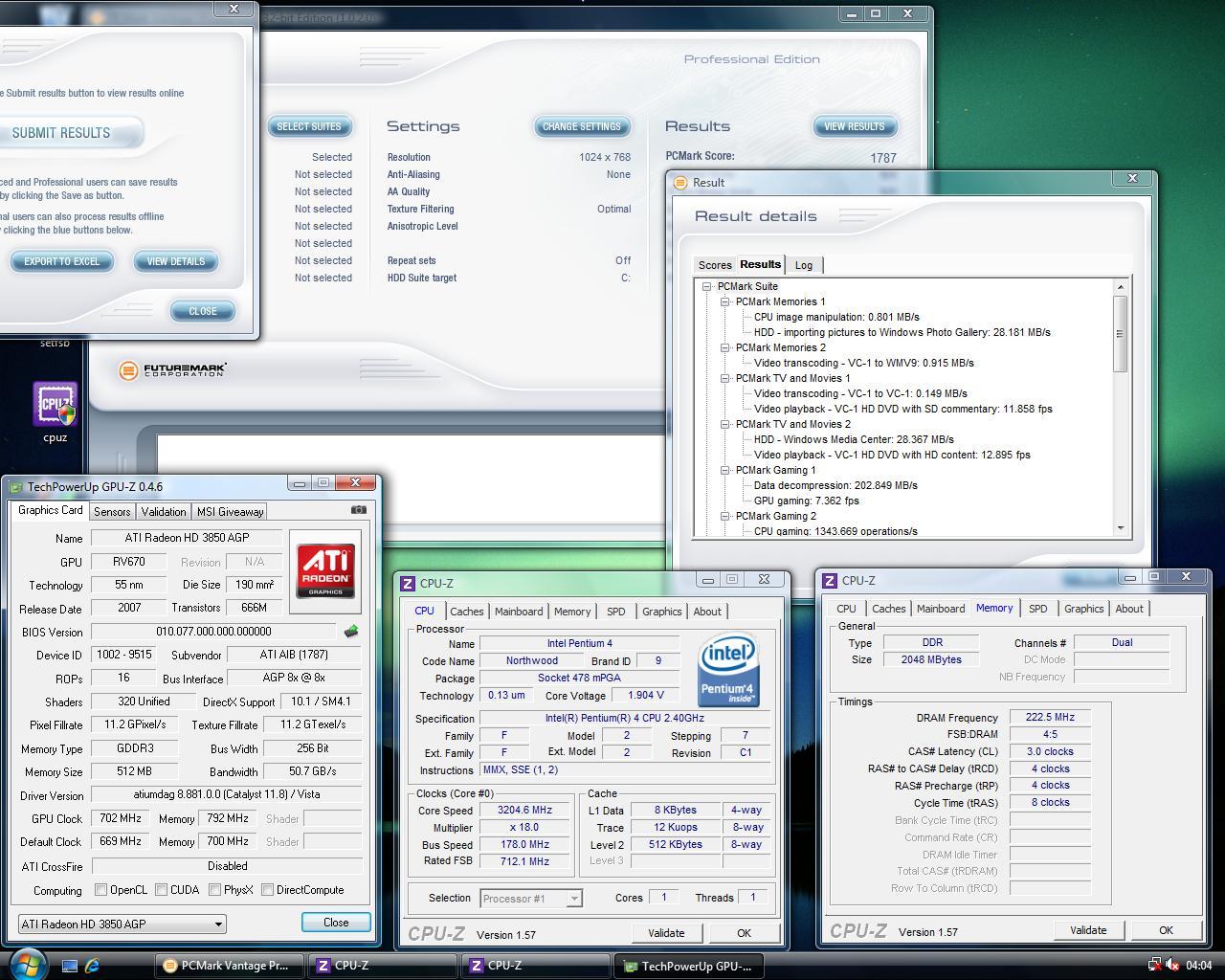Switch to the Scores tab in Result details
Viewport: 1225px width, 980px height.
(x=715, y=265)
